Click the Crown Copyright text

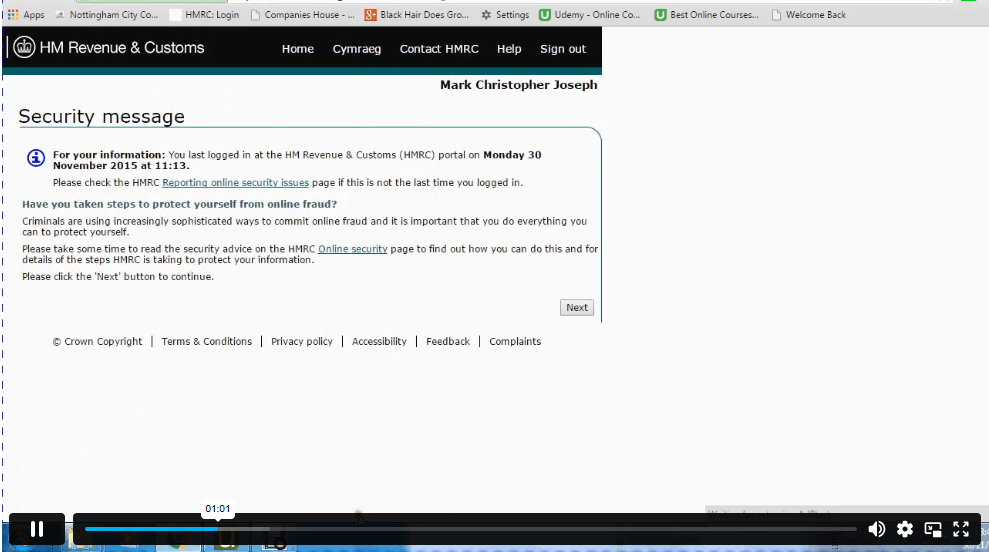pos(98,341)
